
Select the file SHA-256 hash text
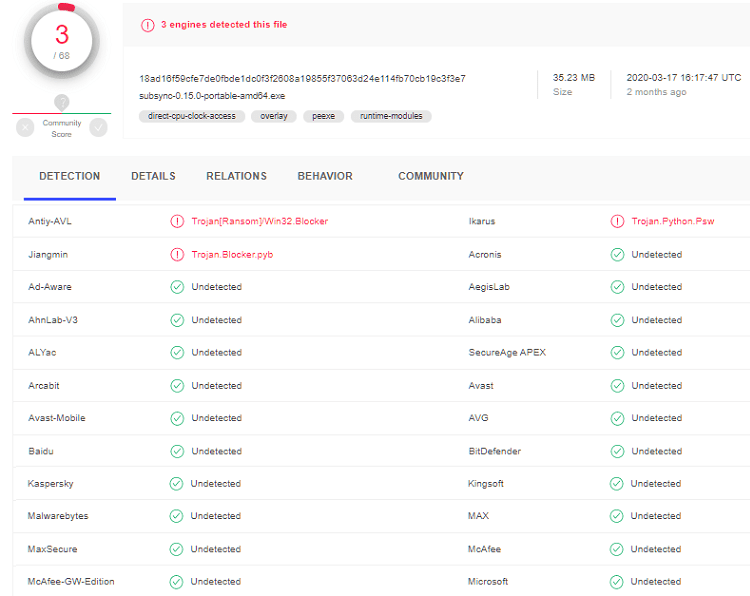pos(302,78)
